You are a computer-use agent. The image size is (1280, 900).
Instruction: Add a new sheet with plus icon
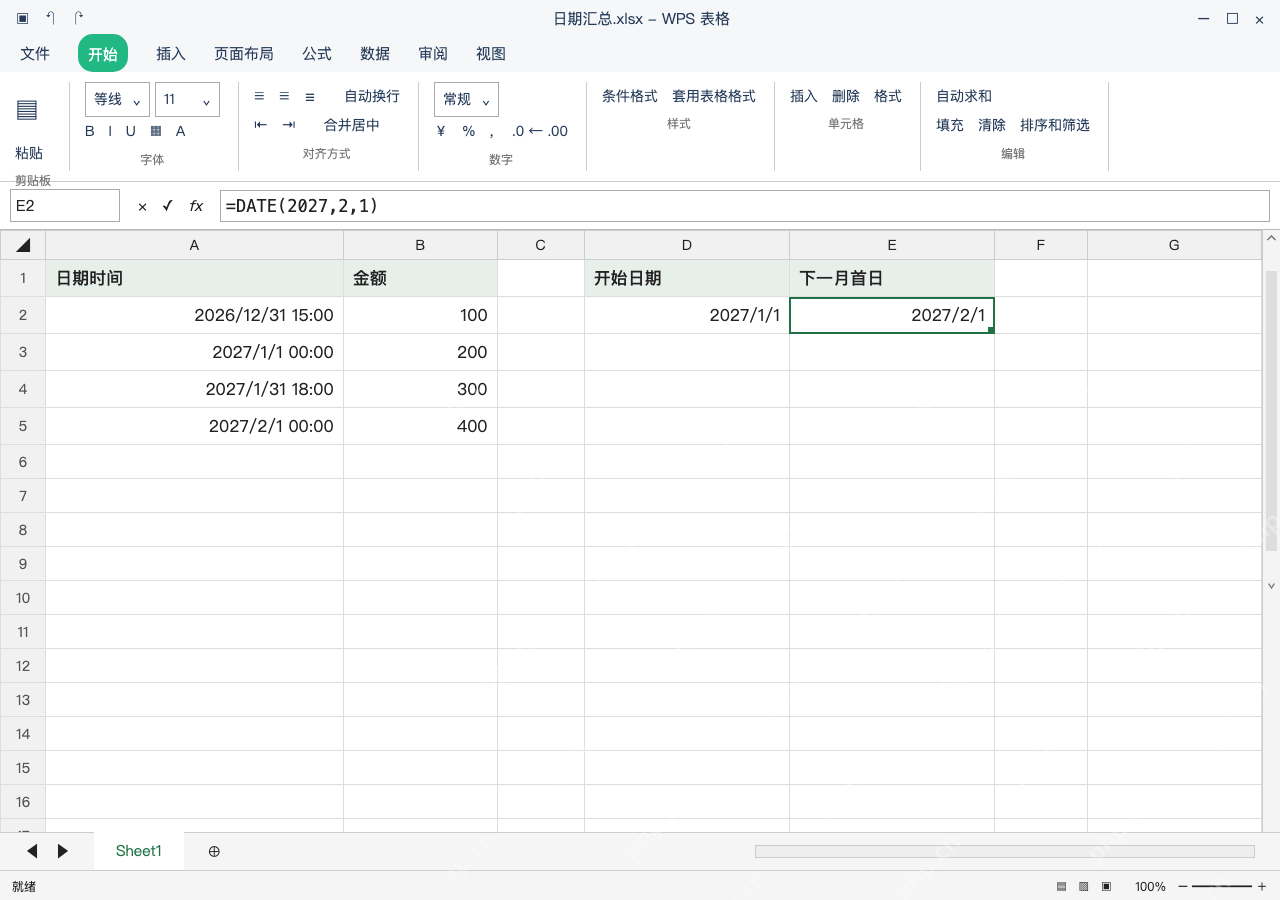214,851
